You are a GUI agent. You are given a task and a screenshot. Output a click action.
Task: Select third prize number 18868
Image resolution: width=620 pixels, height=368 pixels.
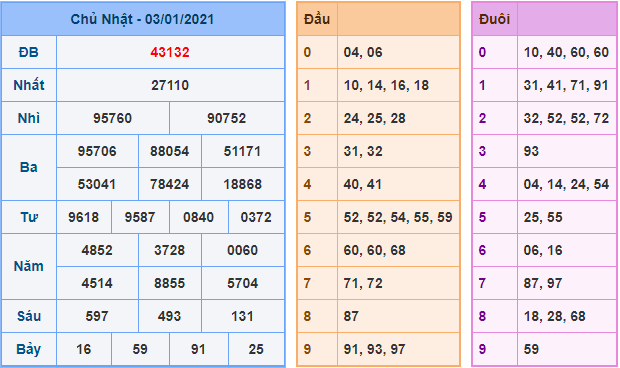tap(242, 184)
